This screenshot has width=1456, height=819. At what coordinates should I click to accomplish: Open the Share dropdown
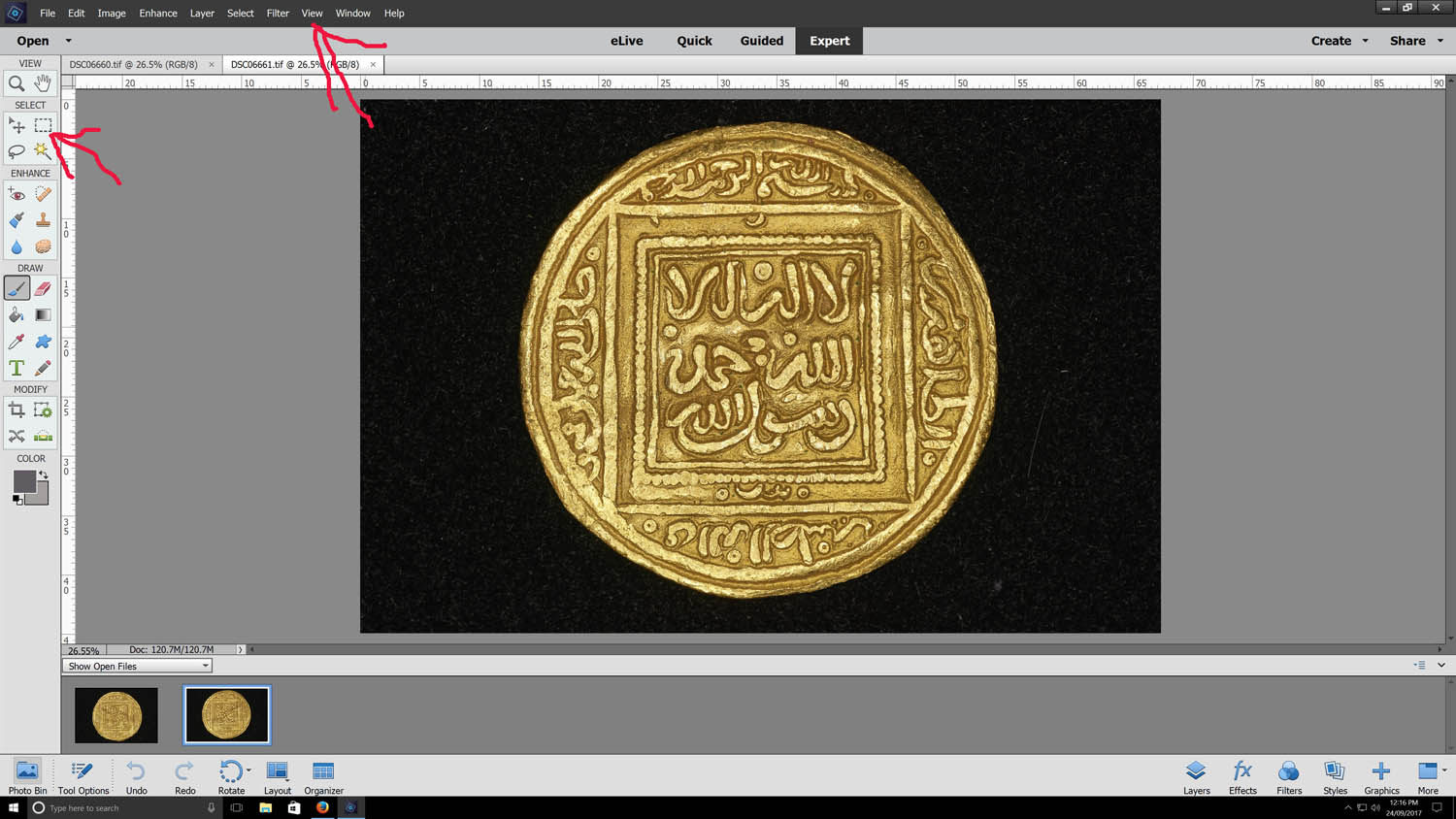point(1416,41)
